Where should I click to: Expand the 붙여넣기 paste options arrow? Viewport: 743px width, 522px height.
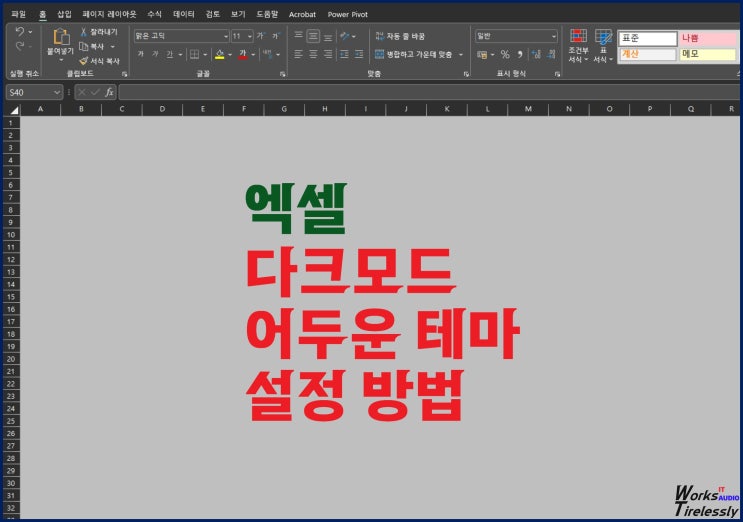61,60
